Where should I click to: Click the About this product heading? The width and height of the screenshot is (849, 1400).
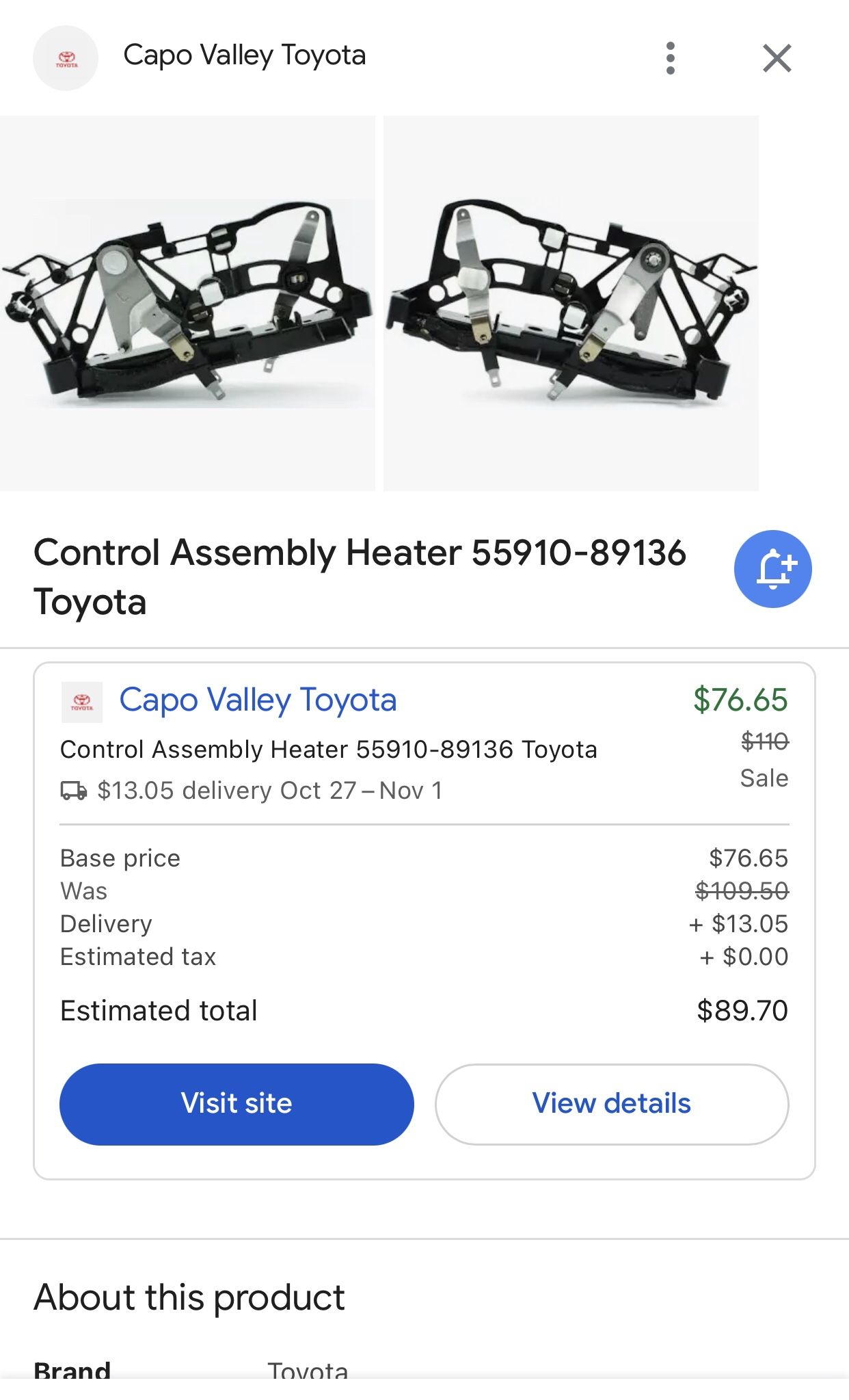pos(189,1297)
